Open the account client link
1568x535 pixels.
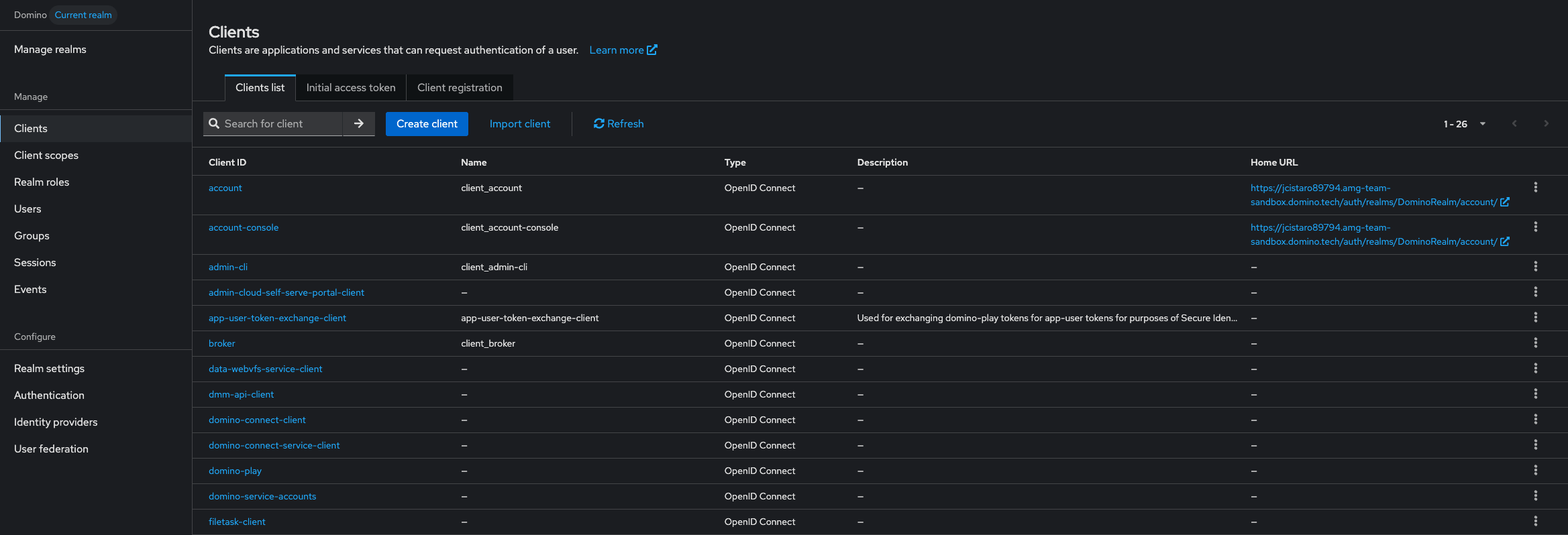click(x=225, y=188)
